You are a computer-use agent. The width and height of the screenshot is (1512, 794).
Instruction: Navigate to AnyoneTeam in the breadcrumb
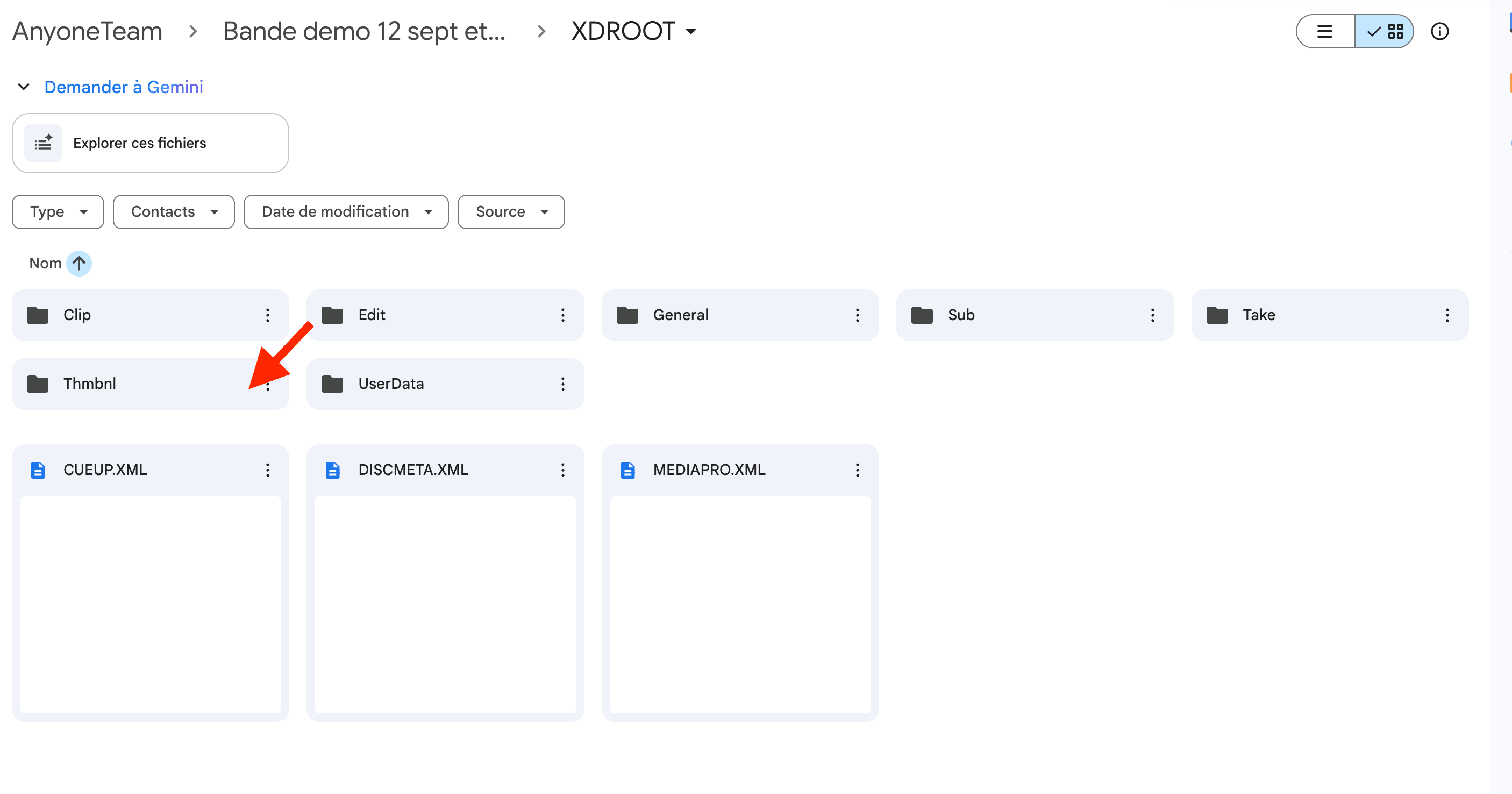(86, 31)
